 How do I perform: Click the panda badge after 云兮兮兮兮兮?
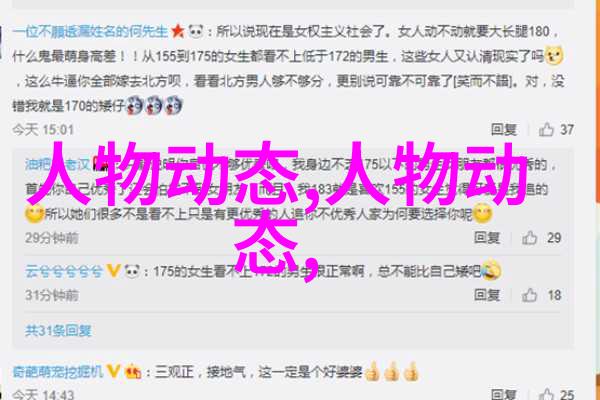132,271
